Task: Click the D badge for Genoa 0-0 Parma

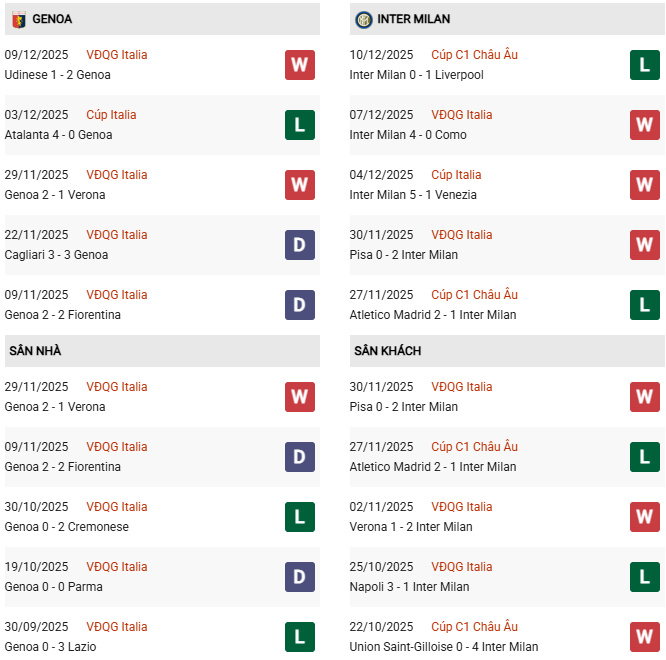Action: pyautogui.click(x=299, y=577)
